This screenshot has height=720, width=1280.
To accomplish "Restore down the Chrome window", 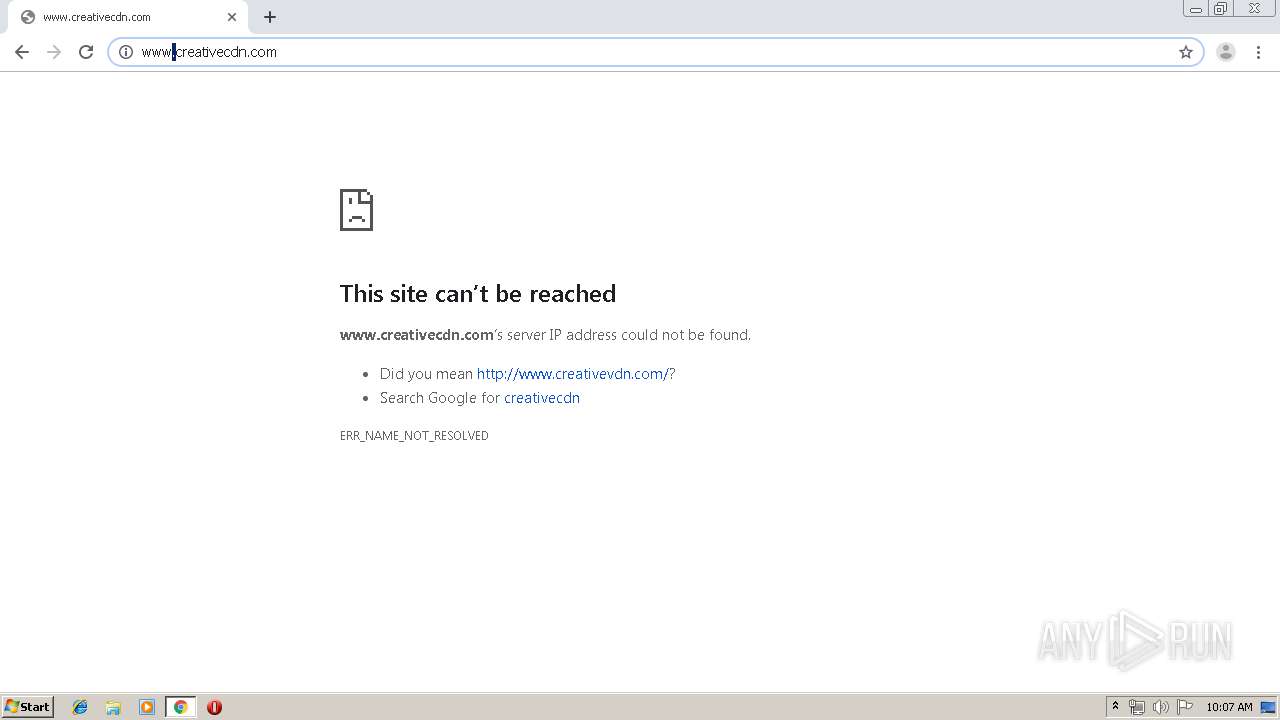I will pos(1221,9).
